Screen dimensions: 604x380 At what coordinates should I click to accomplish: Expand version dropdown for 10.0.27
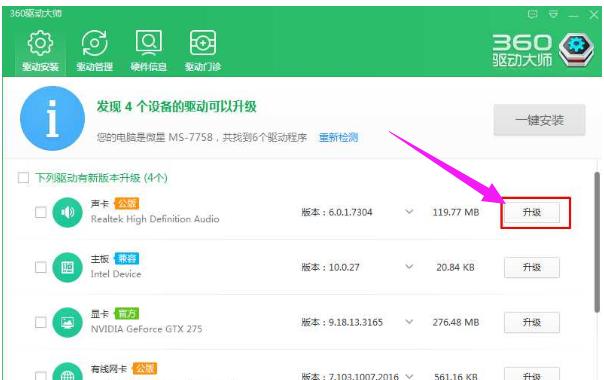(x=409, y=267)
